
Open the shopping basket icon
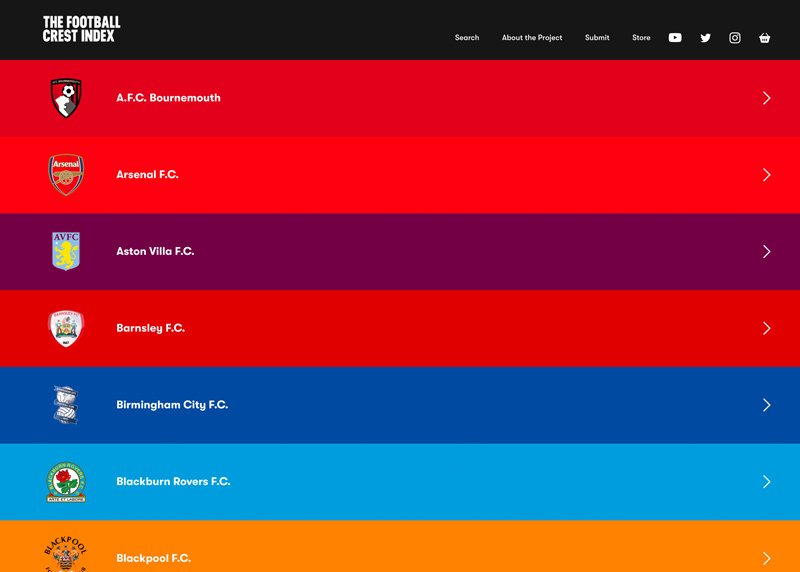pos(764,38)
